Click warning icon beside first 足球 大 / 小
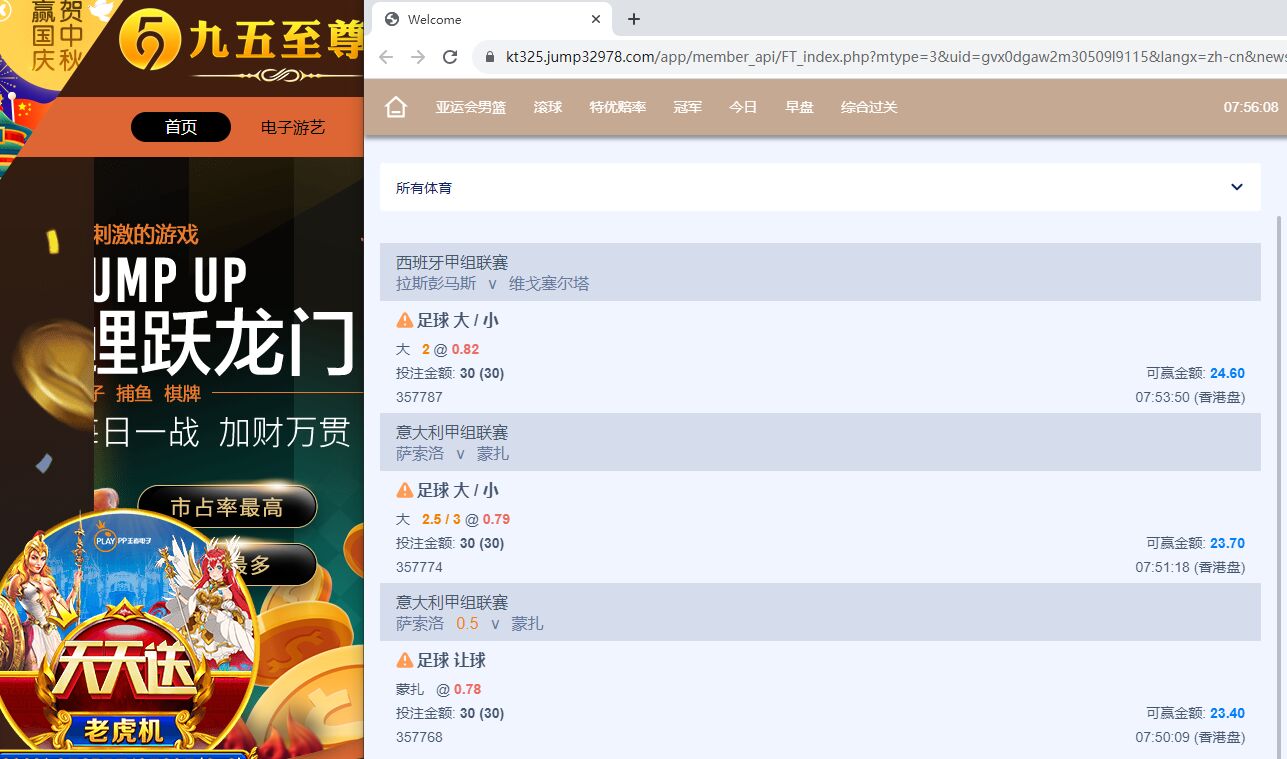The width and height of the screenshot is (1287, 759). click(x=405, y=320)
